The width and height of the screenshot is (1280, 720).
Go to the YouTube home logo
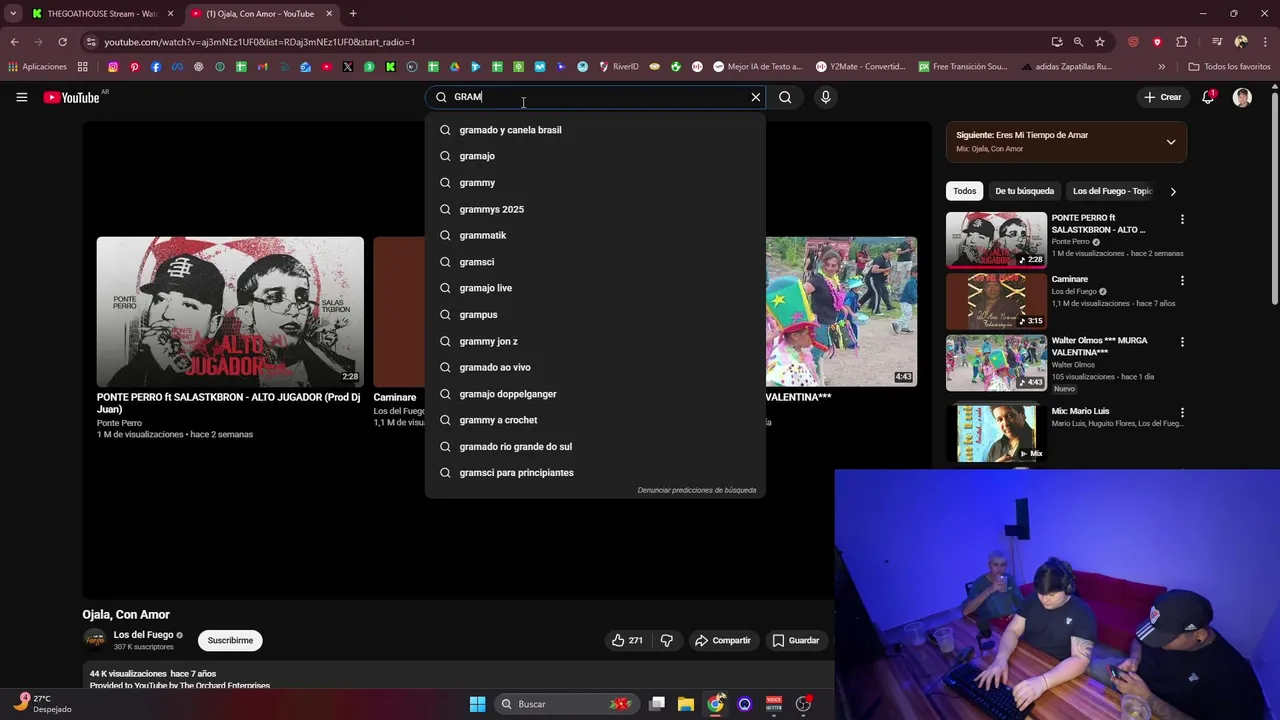71,97
